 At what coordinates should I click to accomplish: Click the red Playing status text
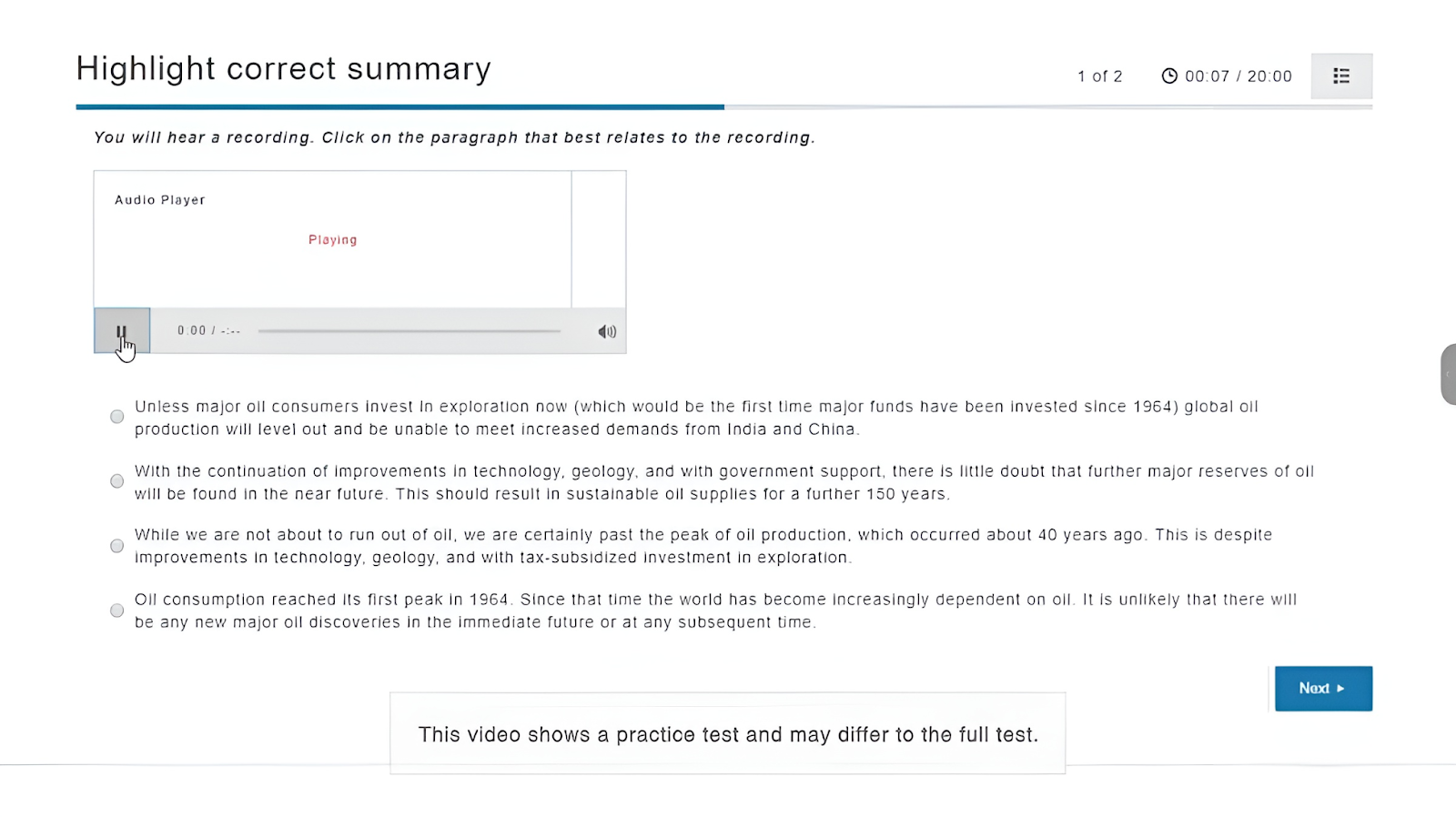(x=333, y=240)
